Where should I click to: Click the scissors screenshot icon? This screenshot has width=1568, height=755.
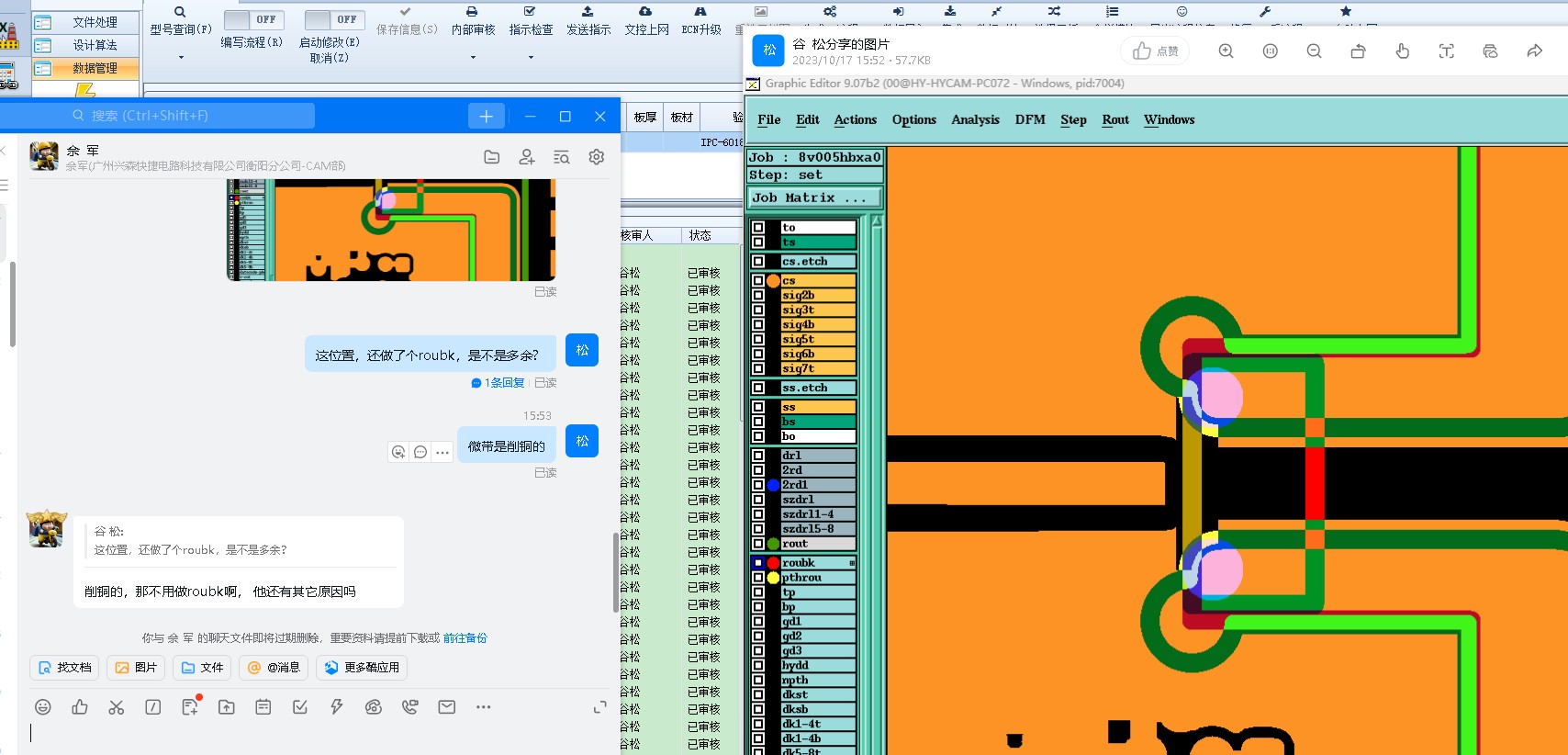click(x=117, y=706)
